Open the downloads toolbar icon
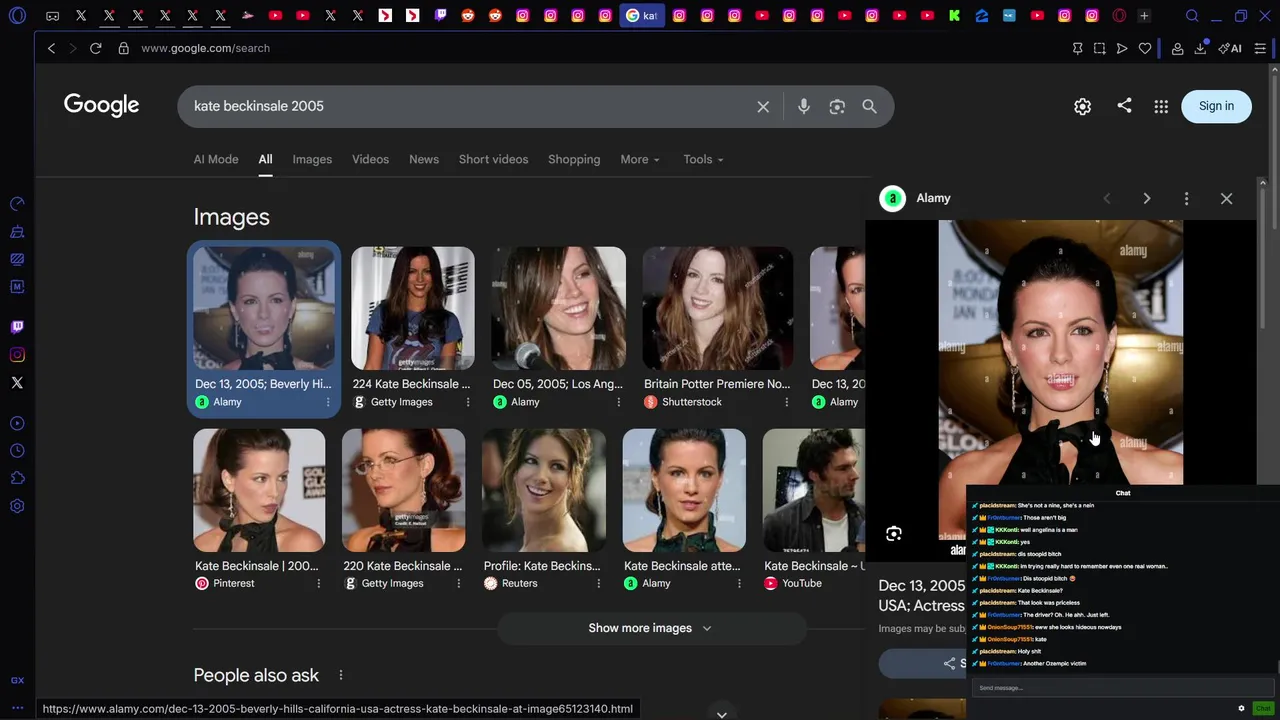 [x=1200, y=48]
